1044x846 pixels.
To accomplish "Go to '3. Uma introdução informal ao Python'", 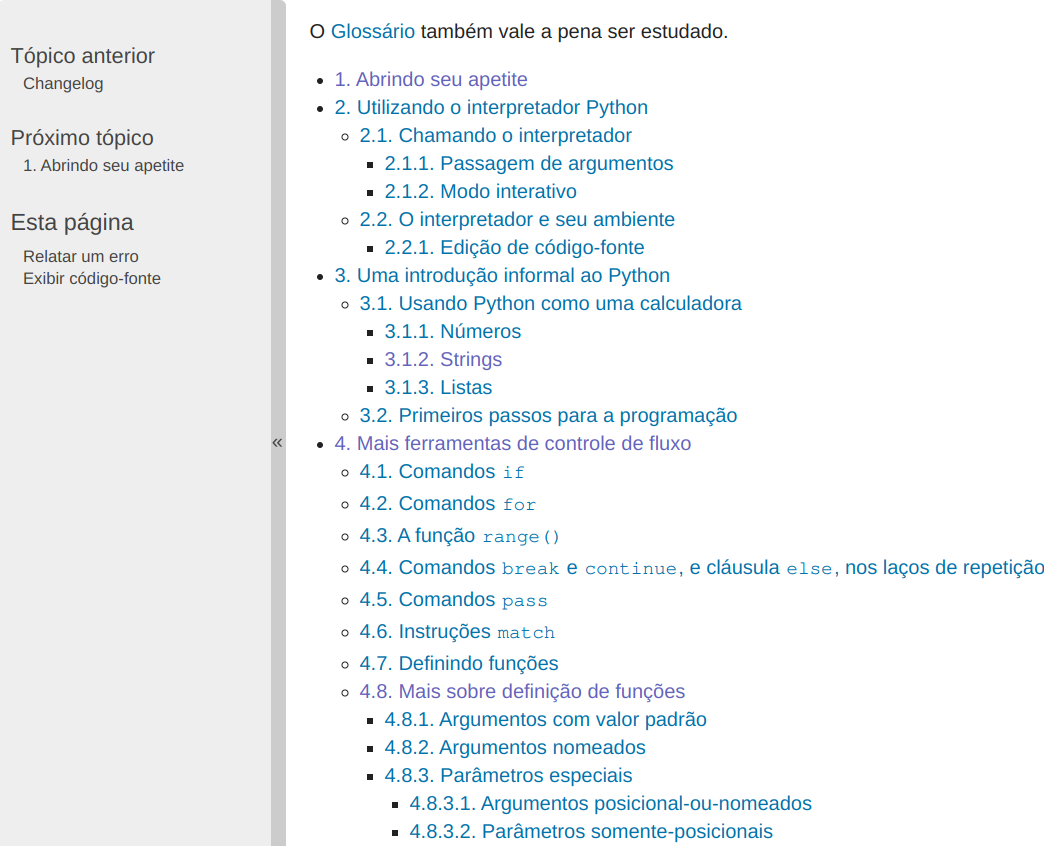I will [502, 275].
